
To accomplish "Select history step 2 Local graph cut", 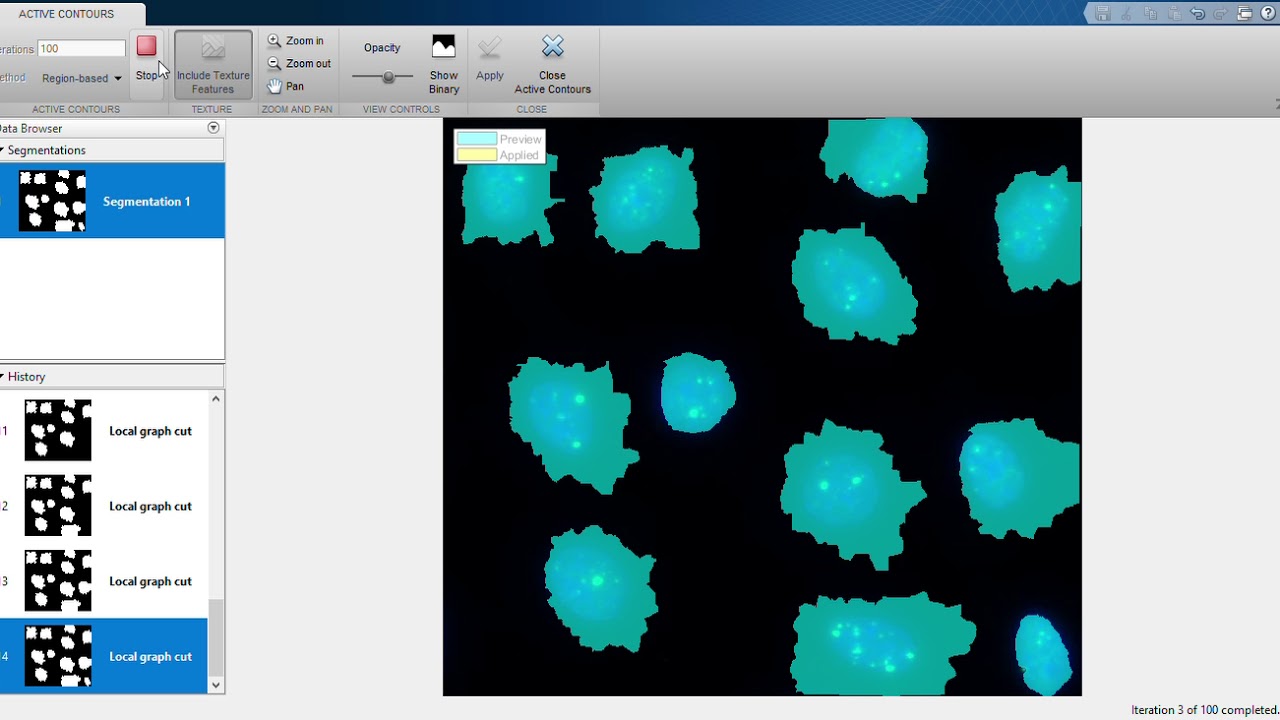I will (x=104, y=506).
